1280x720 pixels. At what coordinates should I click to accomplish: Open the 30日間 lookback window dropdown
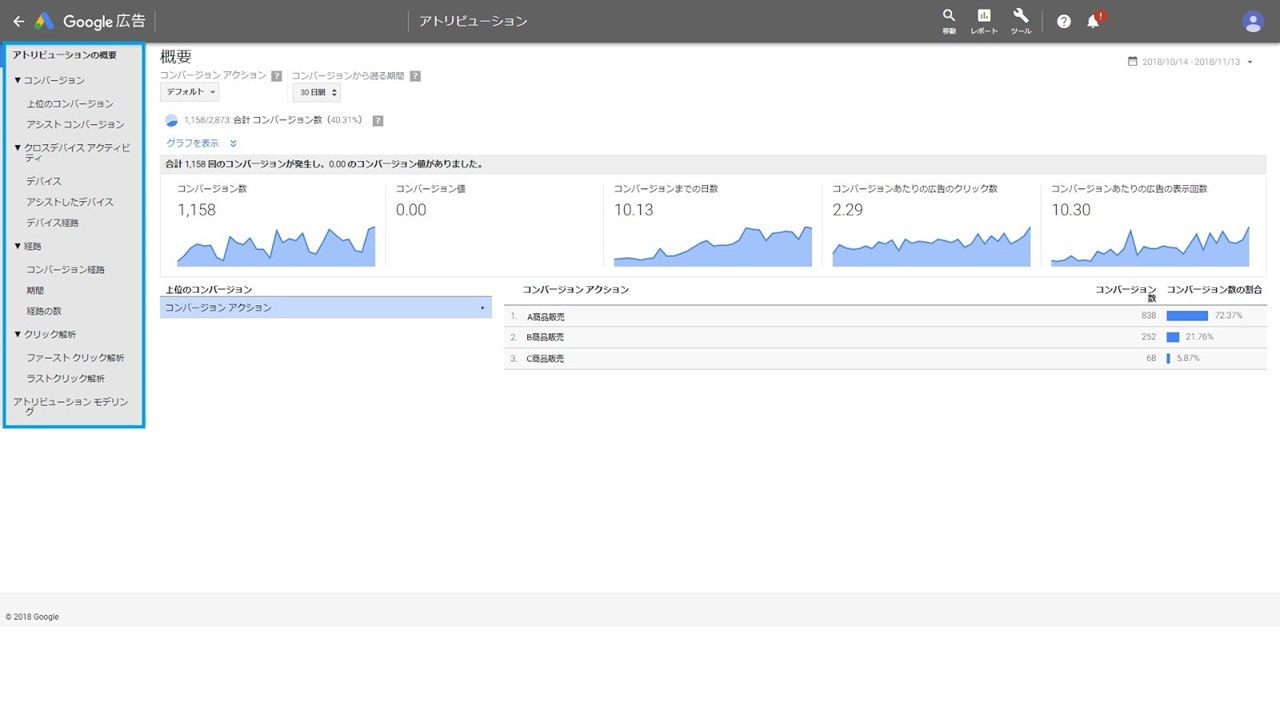(x=317, y=92)
